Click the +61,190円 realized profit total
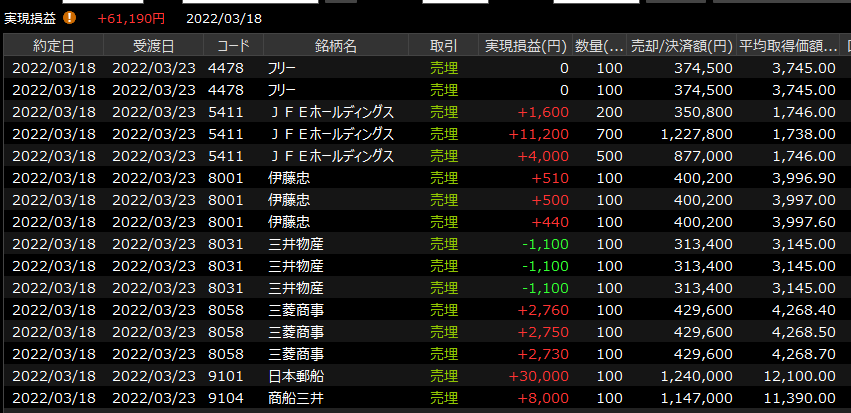 click(131, 18)
